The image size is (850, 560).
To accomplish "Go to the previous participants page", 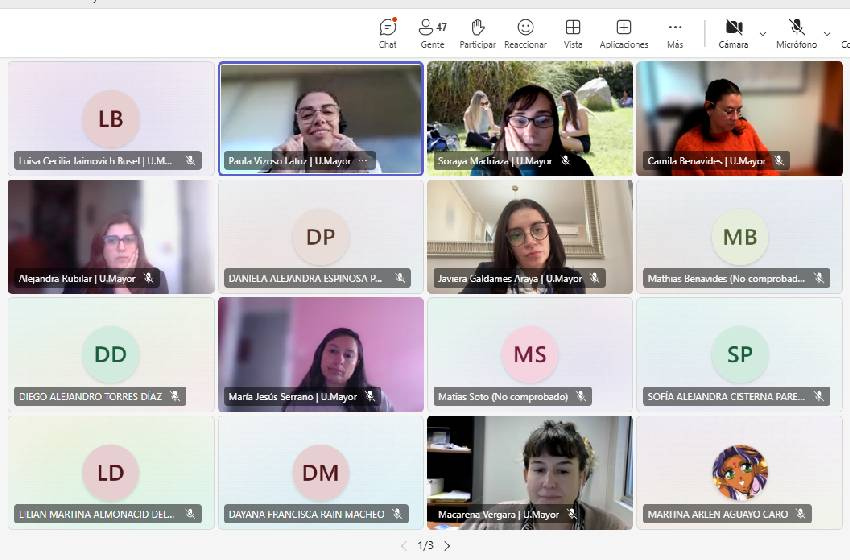I will pos(403,546).
